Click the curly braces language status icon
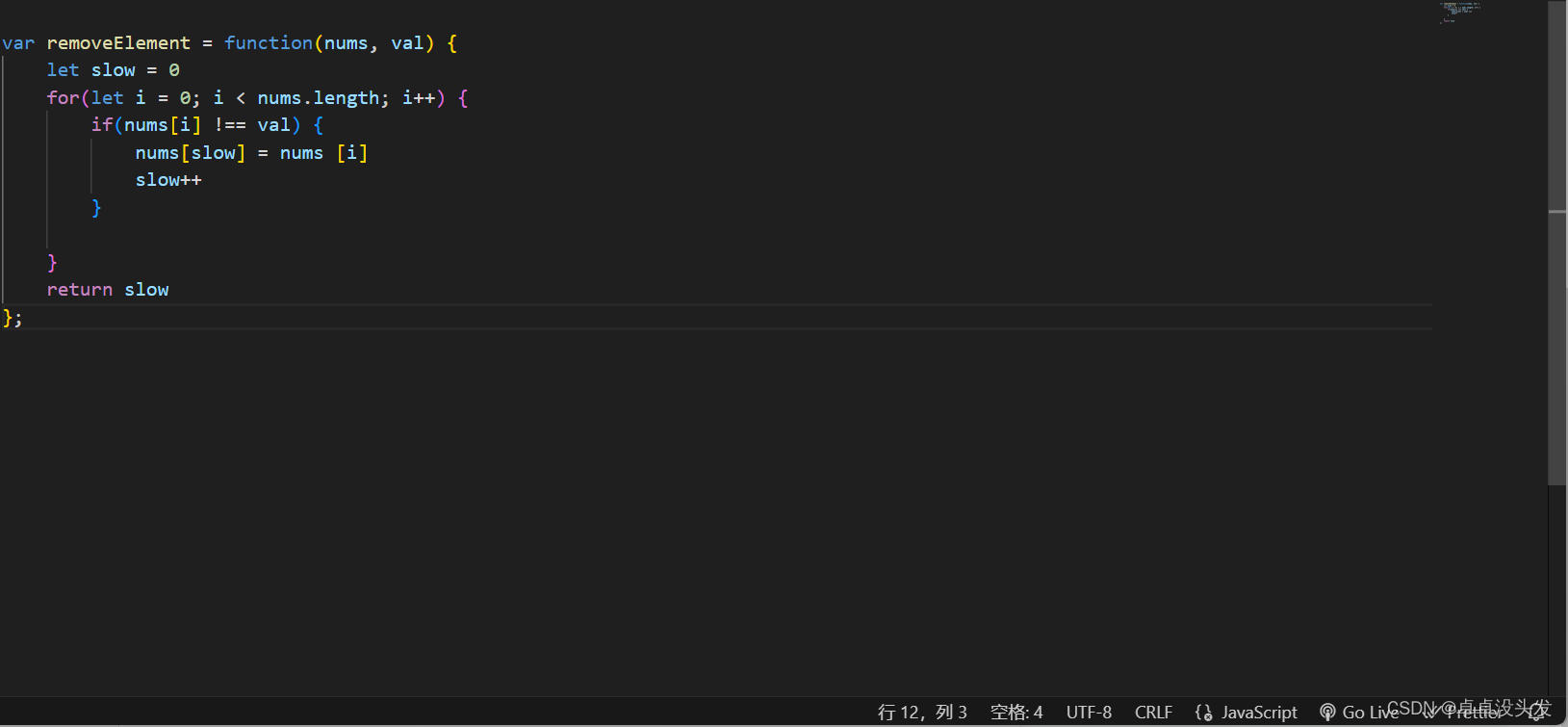This screenshot has width=1568, height=727. tap(1203, 712)
